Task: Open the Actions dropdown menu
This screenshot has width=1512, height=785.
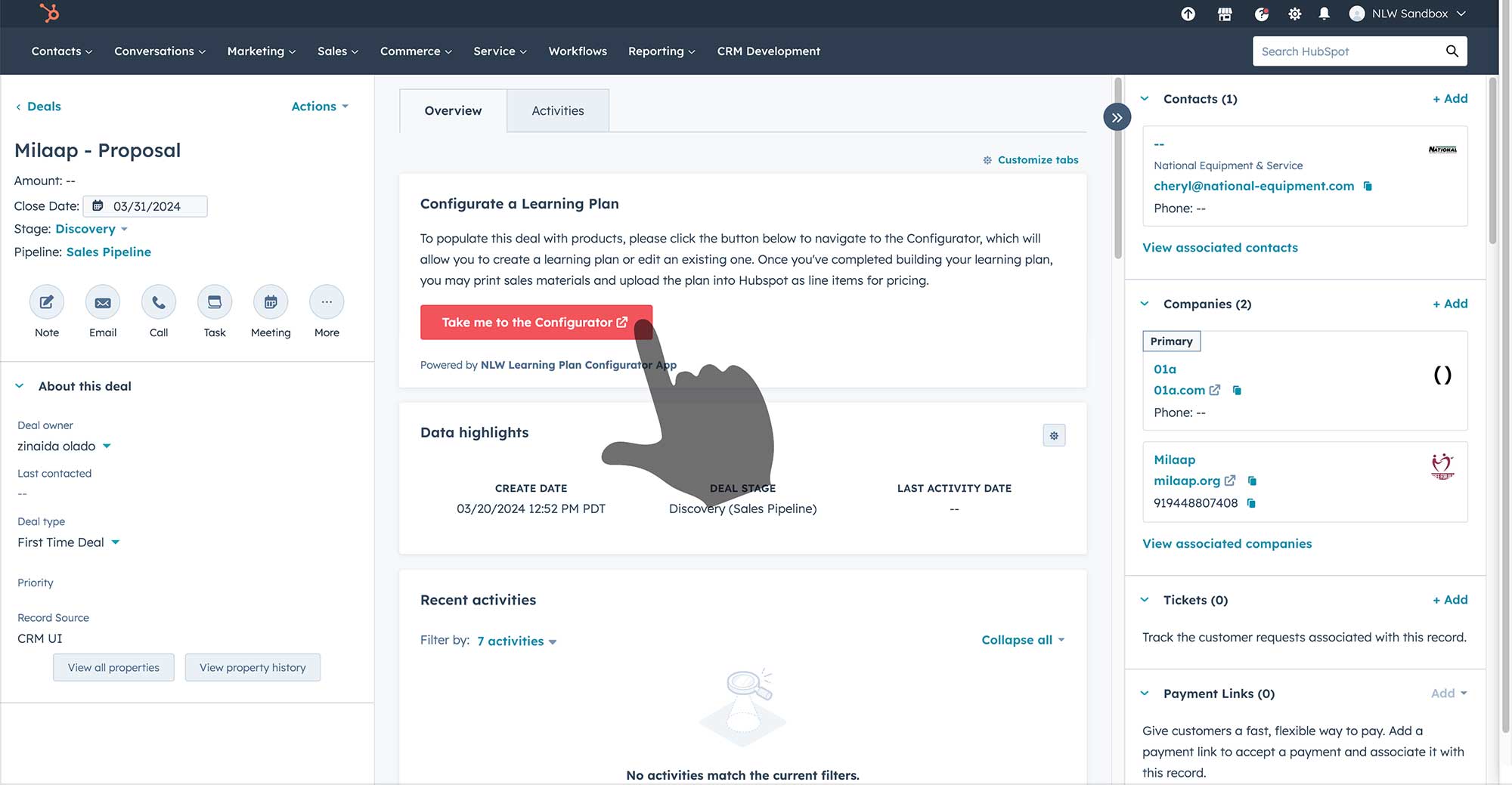Action: (320, 107)
